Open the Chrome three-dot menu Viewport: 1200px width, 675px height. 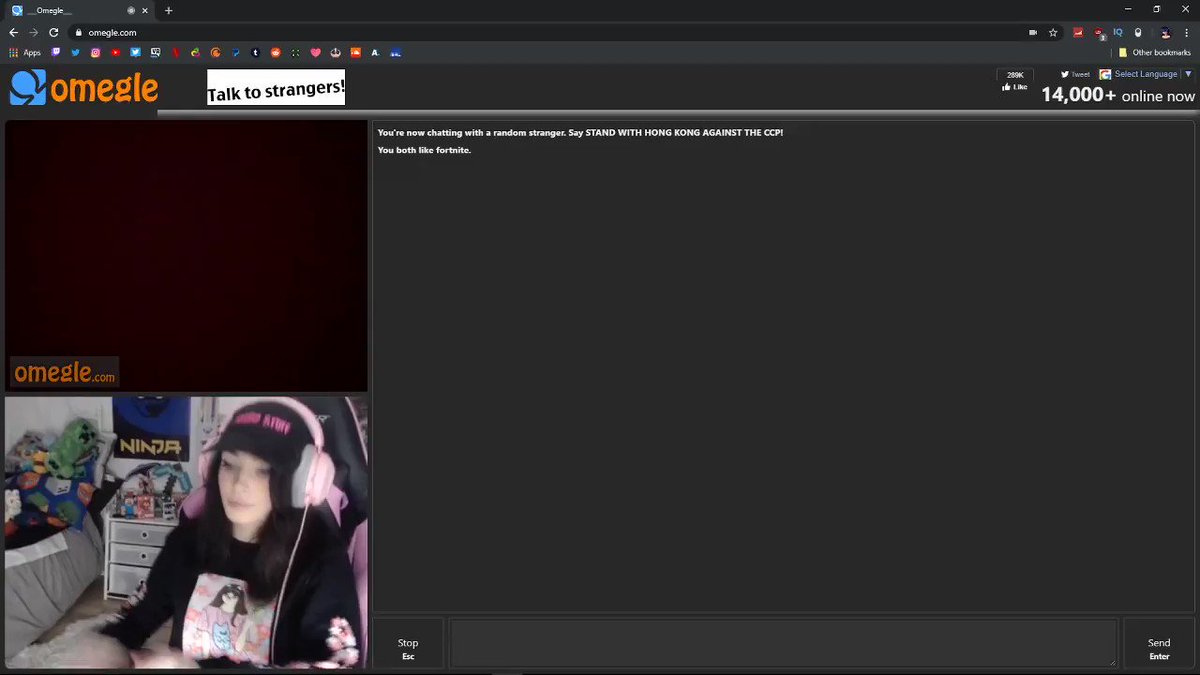point(1186,32)
